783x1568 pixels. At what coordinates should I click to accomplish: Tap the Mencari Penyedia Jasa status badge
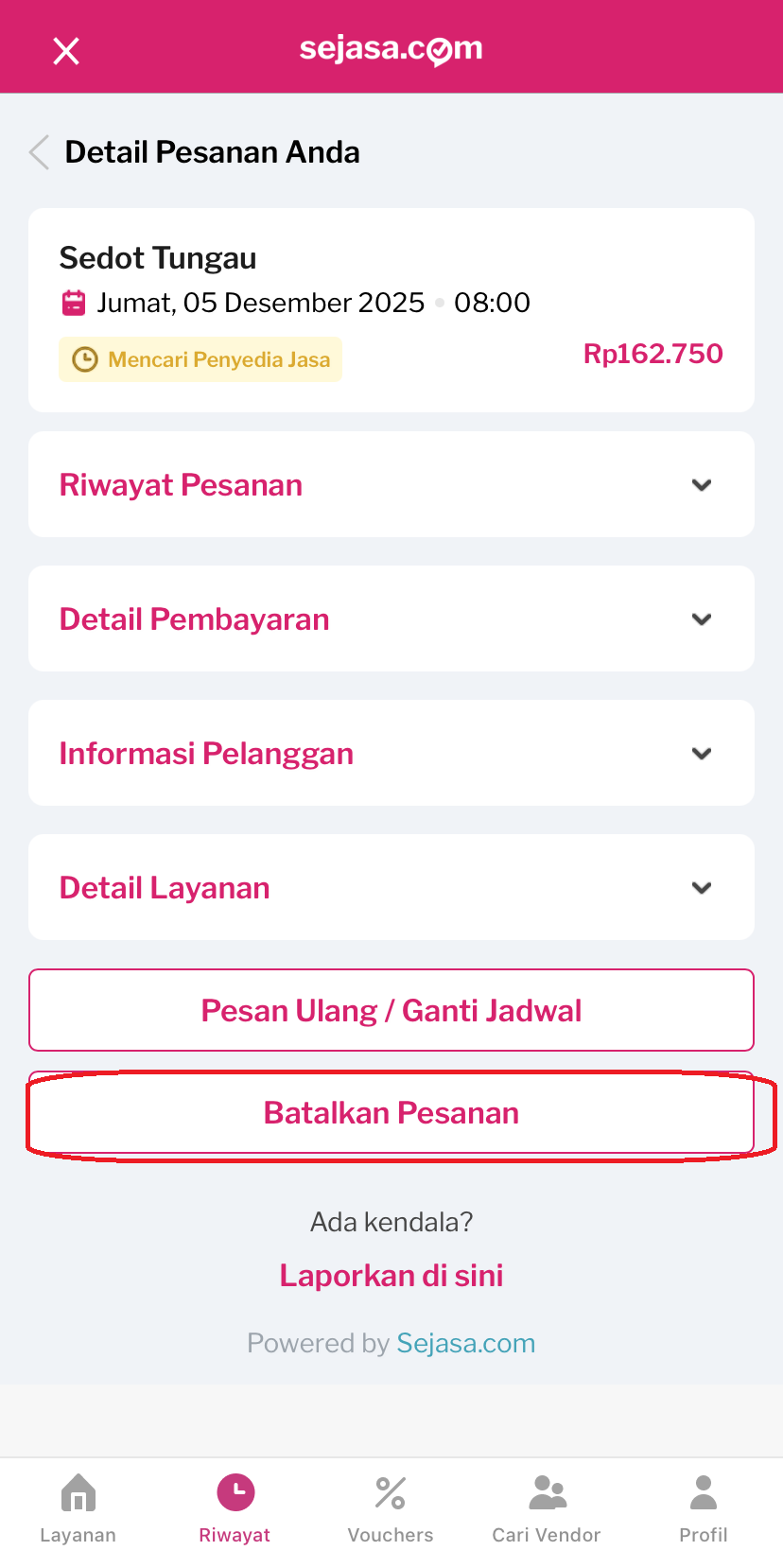200,359
